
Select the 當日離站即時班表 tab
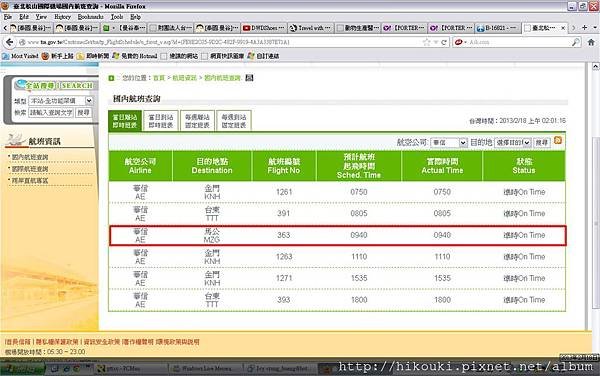125,121
